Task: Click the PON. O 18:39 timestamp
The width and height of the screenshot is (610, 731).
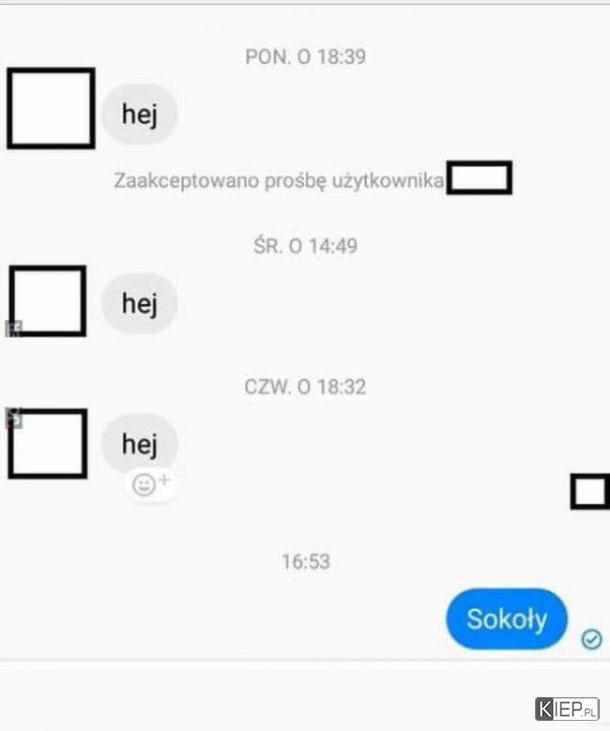Action: click(305, 57)
